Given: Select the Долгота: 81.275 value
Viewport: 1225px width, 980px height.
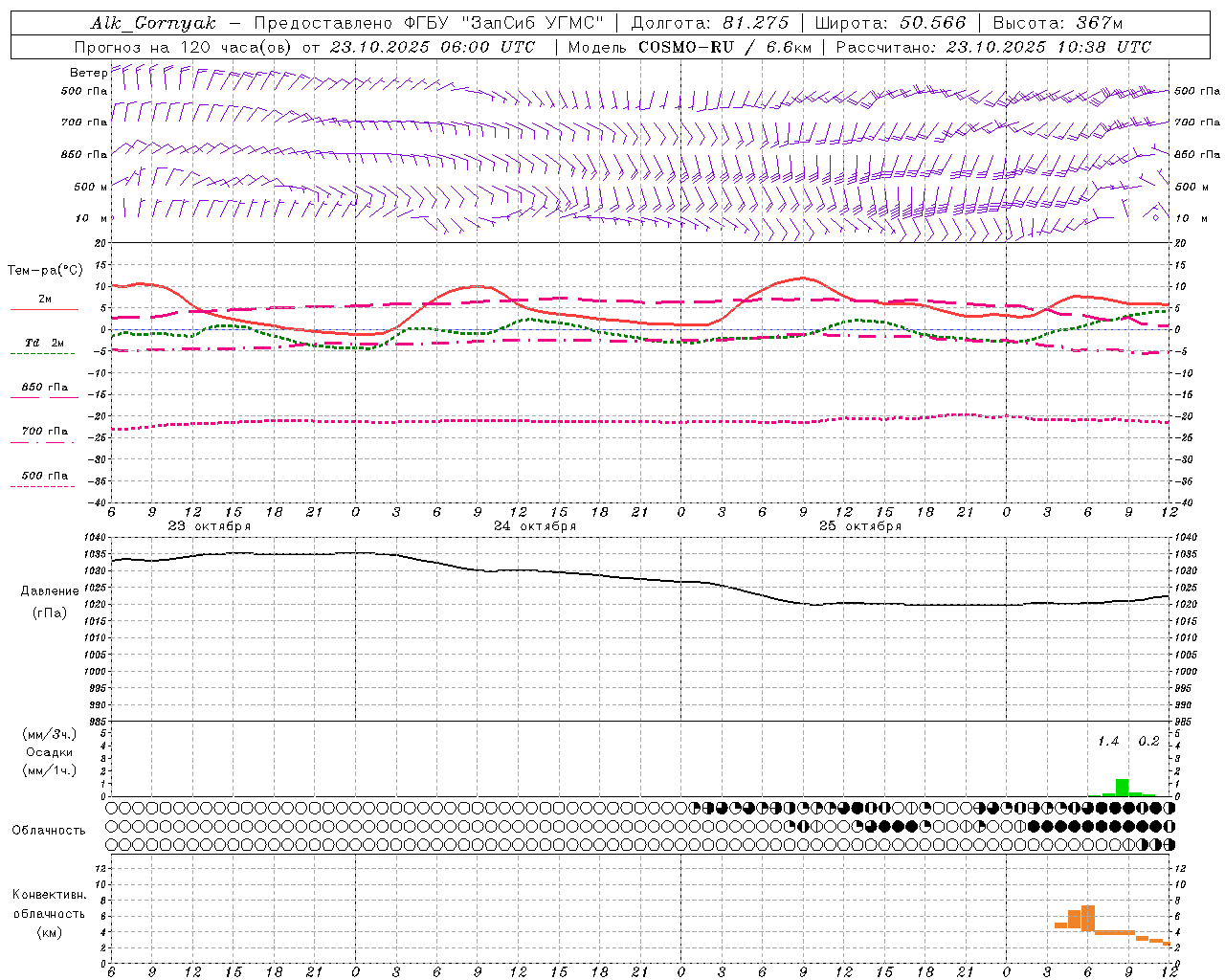Looking at the screenshot, I should (710, 23).
